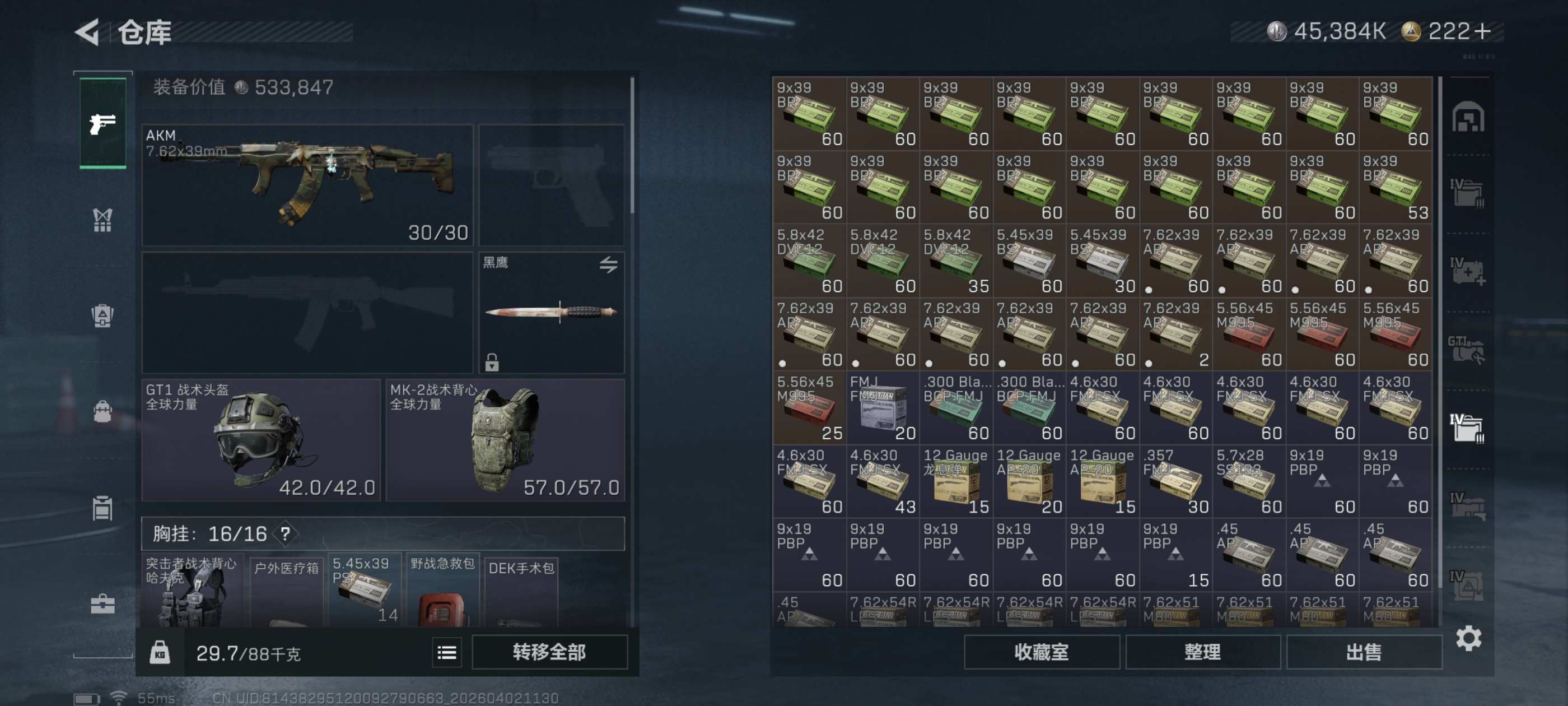Open the chest rig sidebar category
Image resolution: width=1568 pixels, height=706 pixels.
pos(102,220)
